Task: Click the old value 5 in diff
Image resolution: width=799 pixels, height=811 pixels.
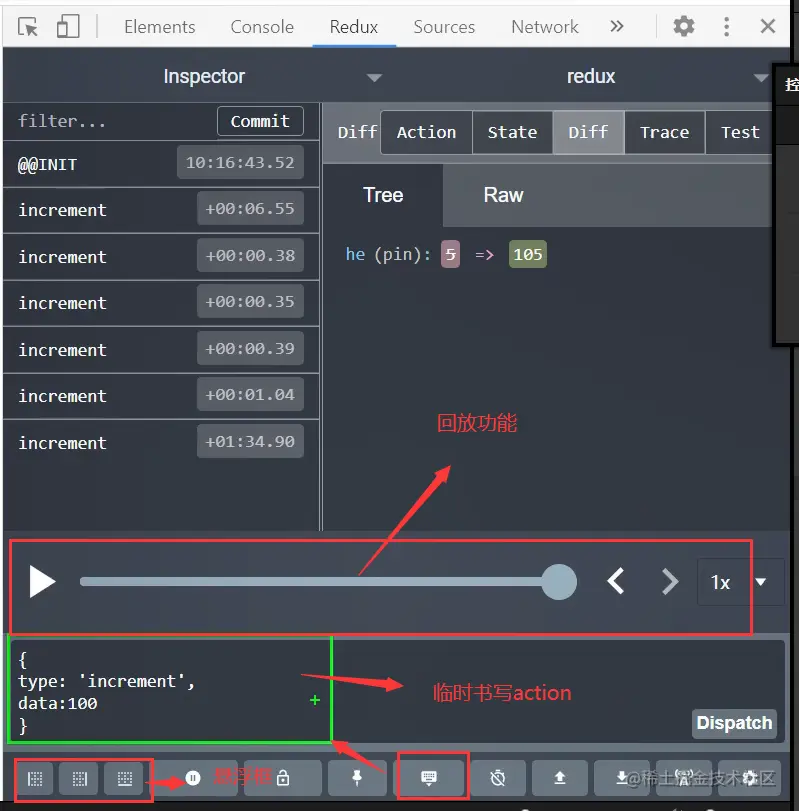Action: tap(450, 254)
